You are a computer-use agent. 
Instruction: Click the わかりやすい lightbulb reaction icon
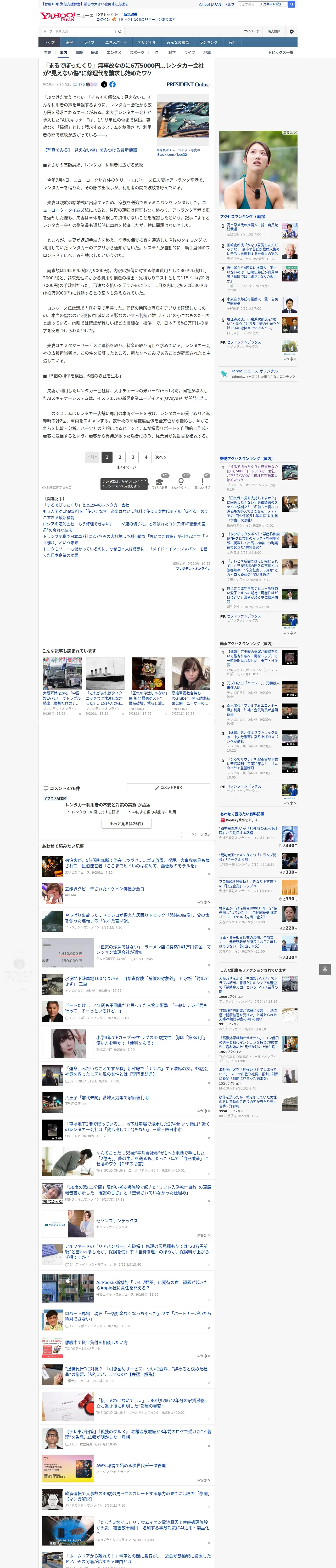181,481
